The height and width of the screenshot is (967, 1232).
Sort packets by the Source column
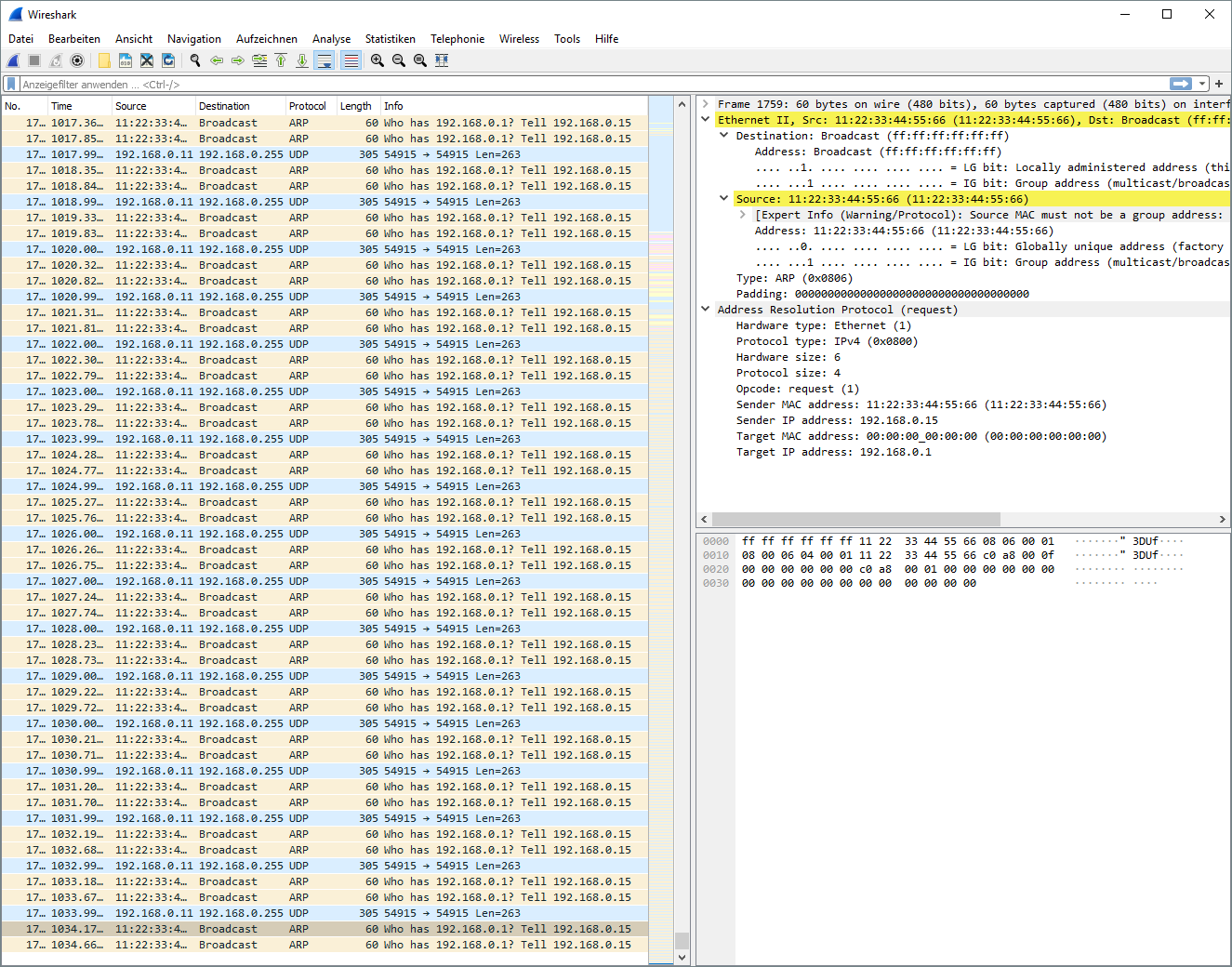point(153,106)
